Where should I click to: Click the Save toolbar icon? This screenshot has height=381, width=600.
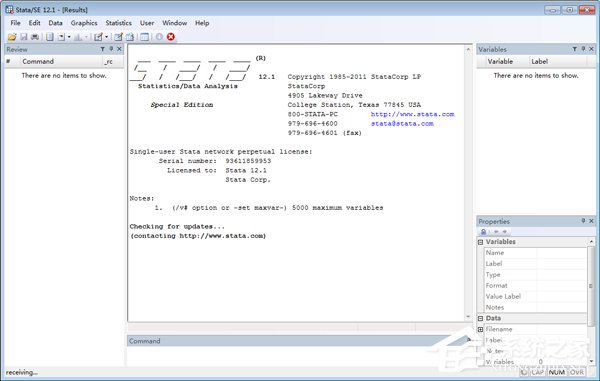pos(24,37)
